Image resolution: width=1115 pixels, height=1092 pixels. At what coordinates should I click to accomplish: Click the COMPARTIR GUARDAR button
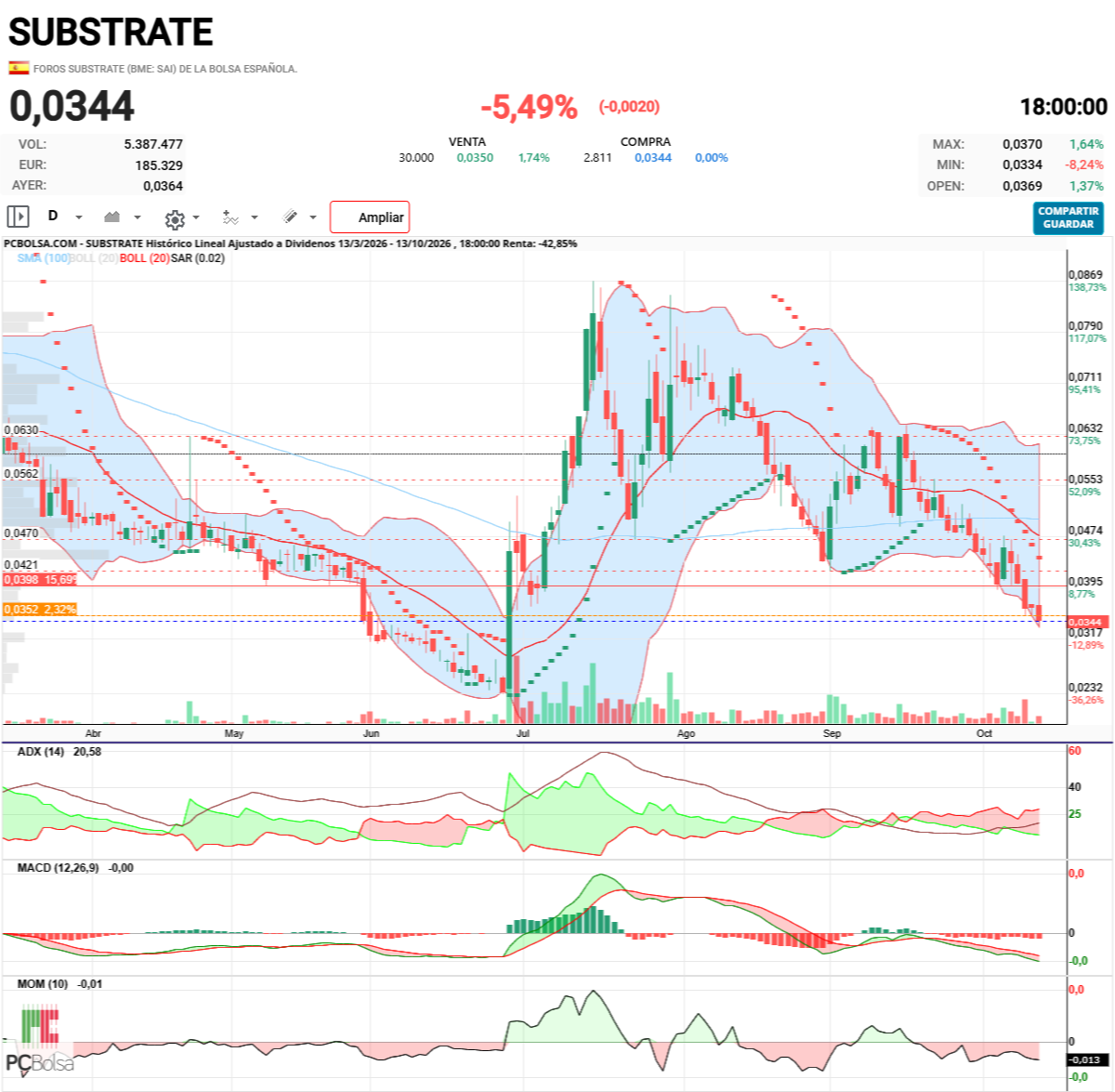1068,217
